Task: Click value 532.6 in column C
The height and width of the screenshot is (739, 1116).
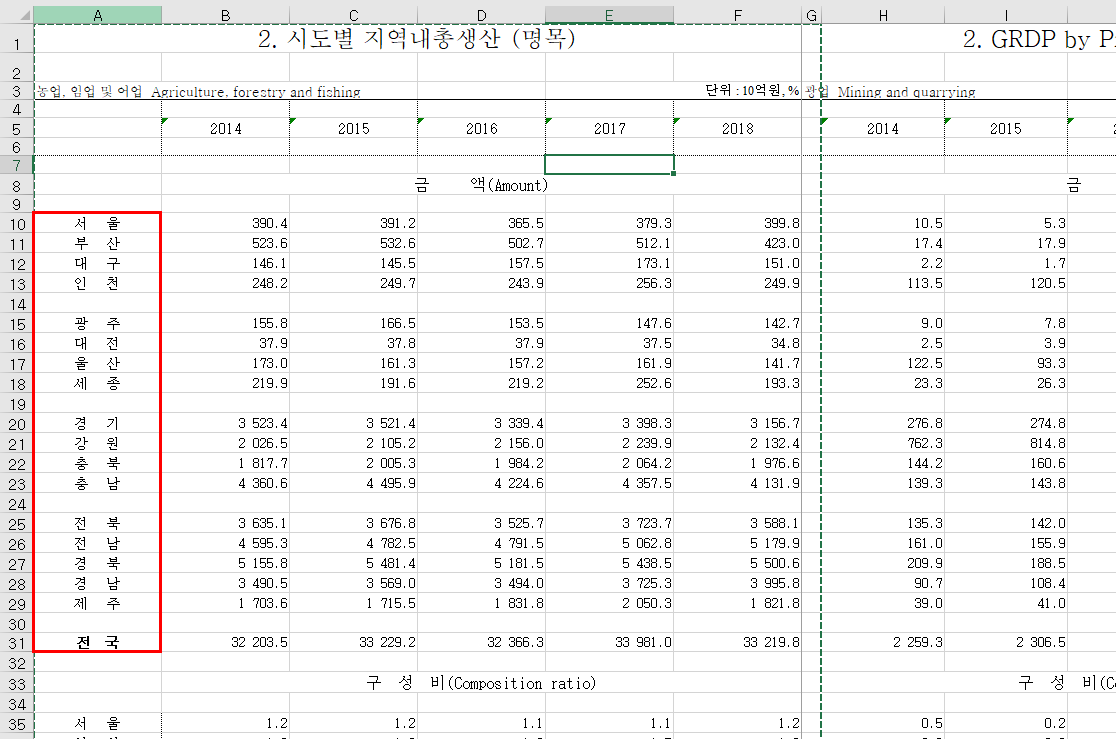Action: (x=398, y=243)
